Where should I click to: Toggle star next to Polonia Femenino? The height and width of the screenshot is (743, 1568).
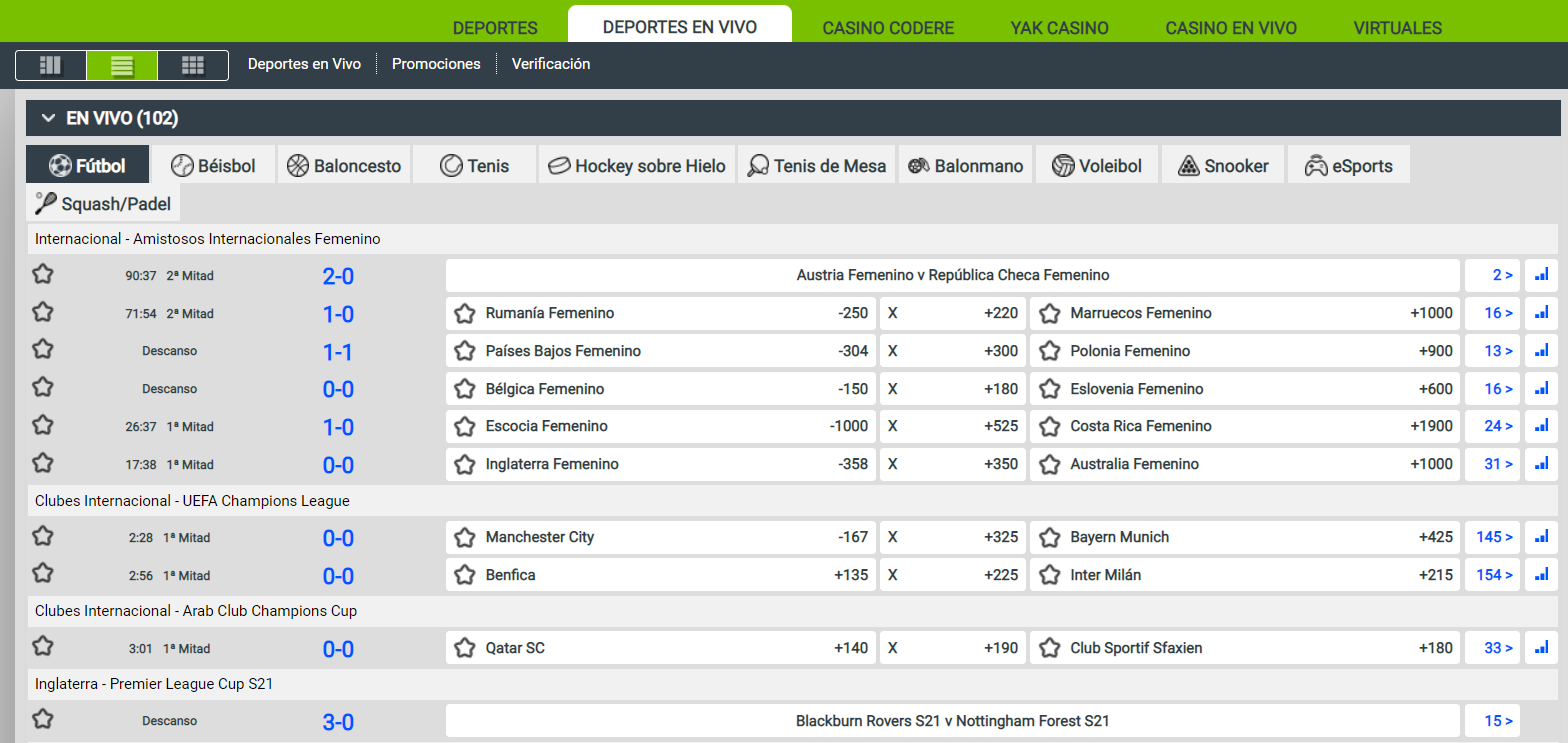(x=1049, y=352)
